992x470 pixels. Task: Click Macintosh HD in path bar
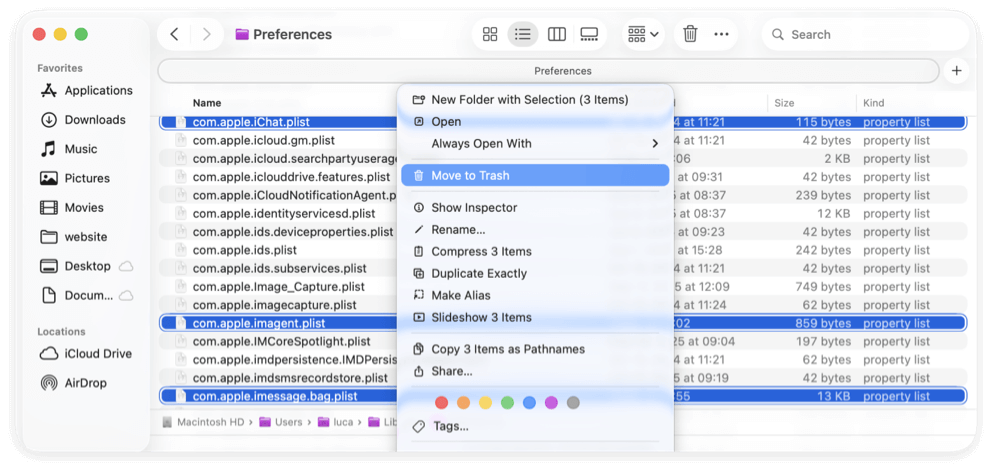203,422
